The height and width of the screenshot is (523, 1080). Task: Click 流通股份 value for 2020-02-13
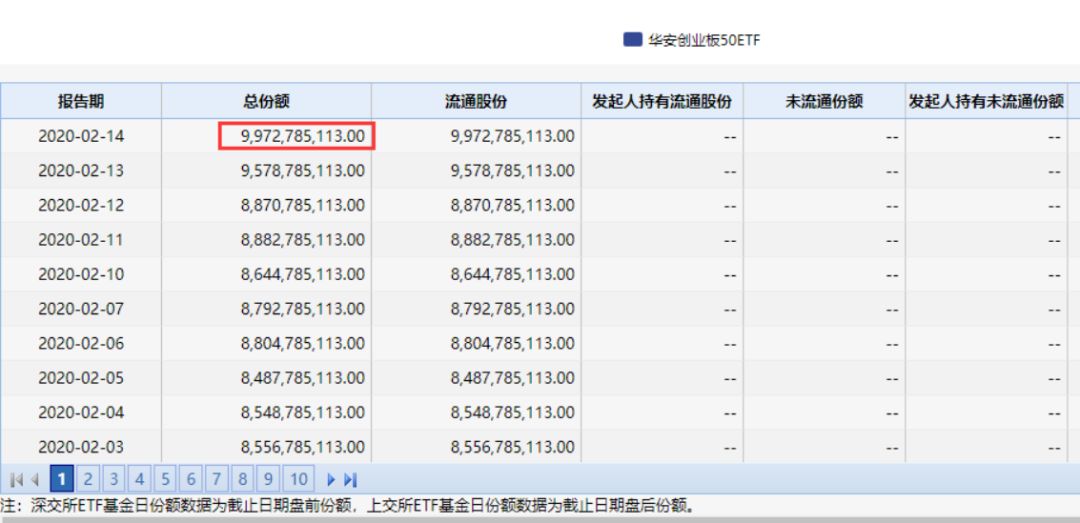click(x=512, y=171)
